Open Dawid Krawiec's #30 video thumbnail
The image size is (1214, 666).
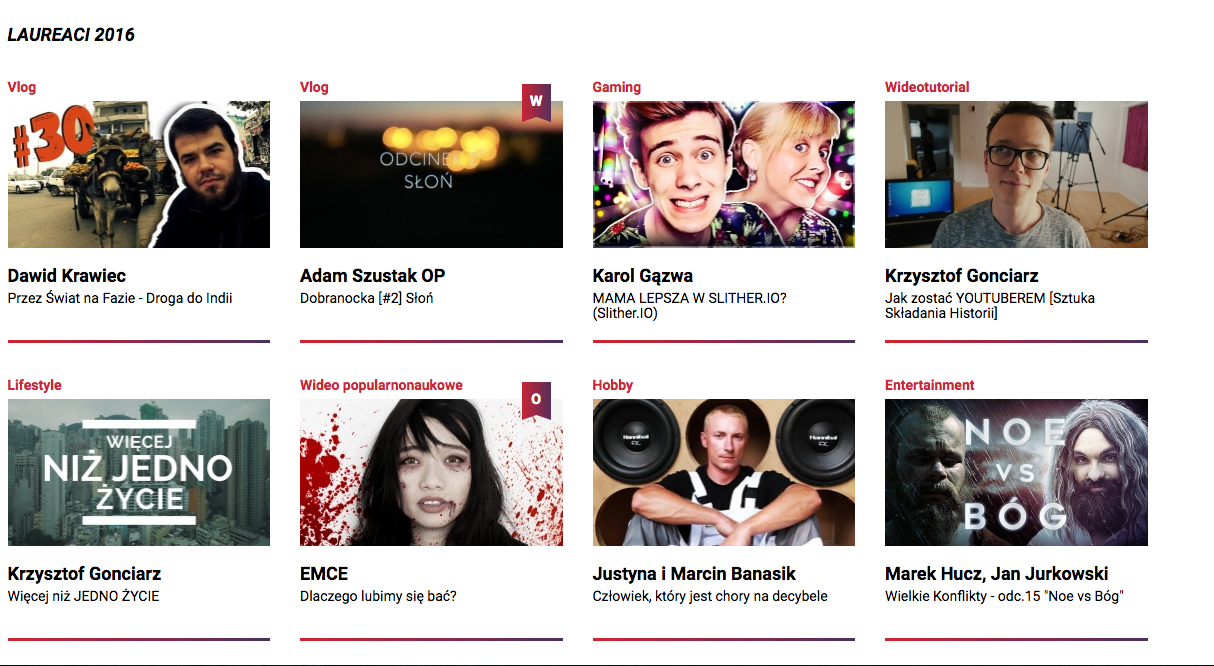pyautogui.click(x=139, y=174)
